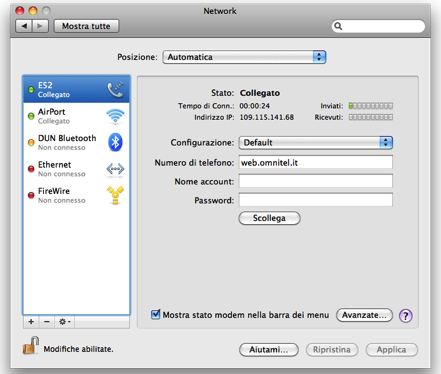The width and height of the screenshot is (441, 374).
Task: Click green status dot next to AirPort
Action: pos(31,116)
